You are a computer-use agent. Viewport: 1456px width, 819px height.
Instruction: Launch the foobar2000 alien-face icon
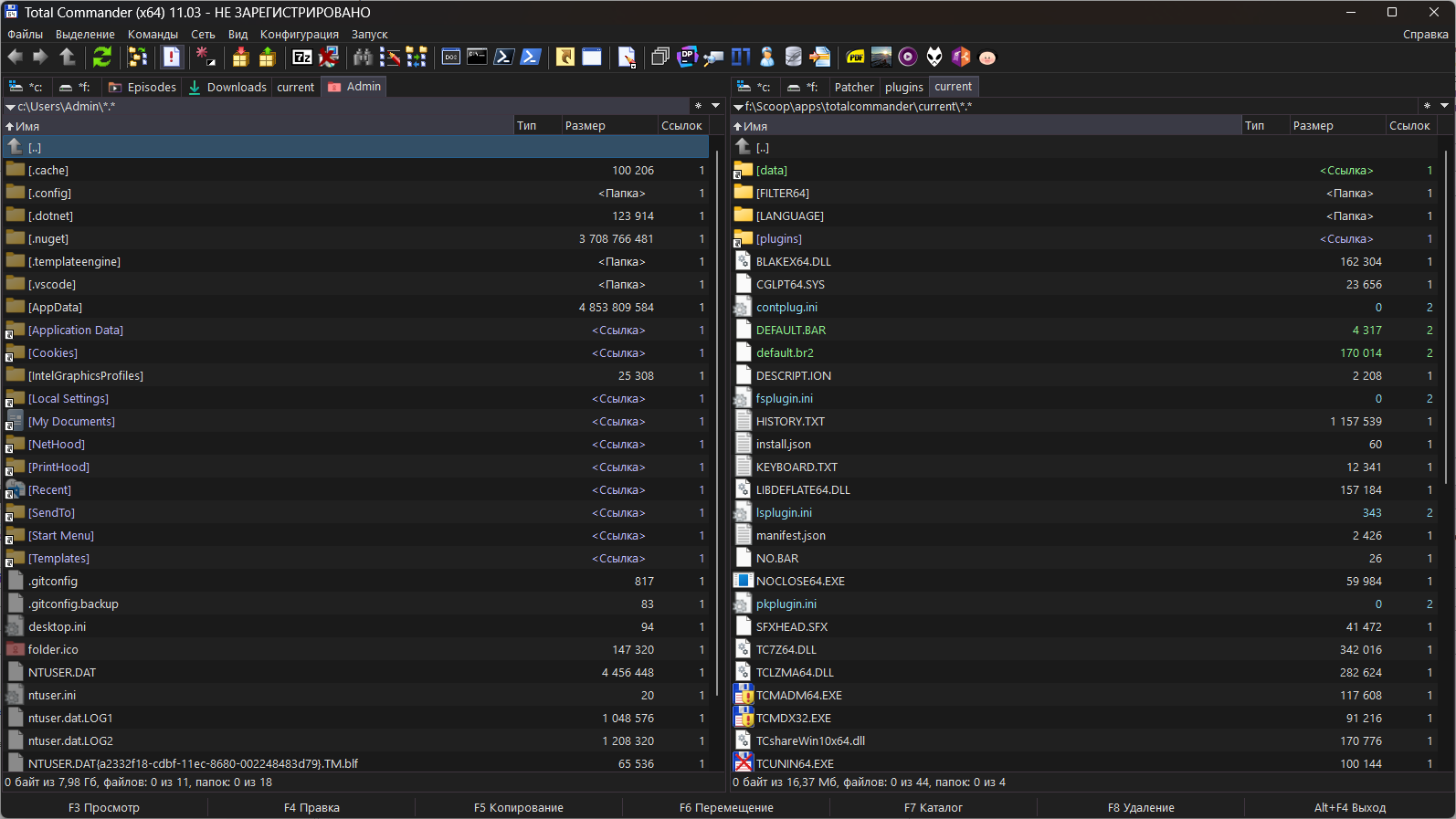(934, 57)
